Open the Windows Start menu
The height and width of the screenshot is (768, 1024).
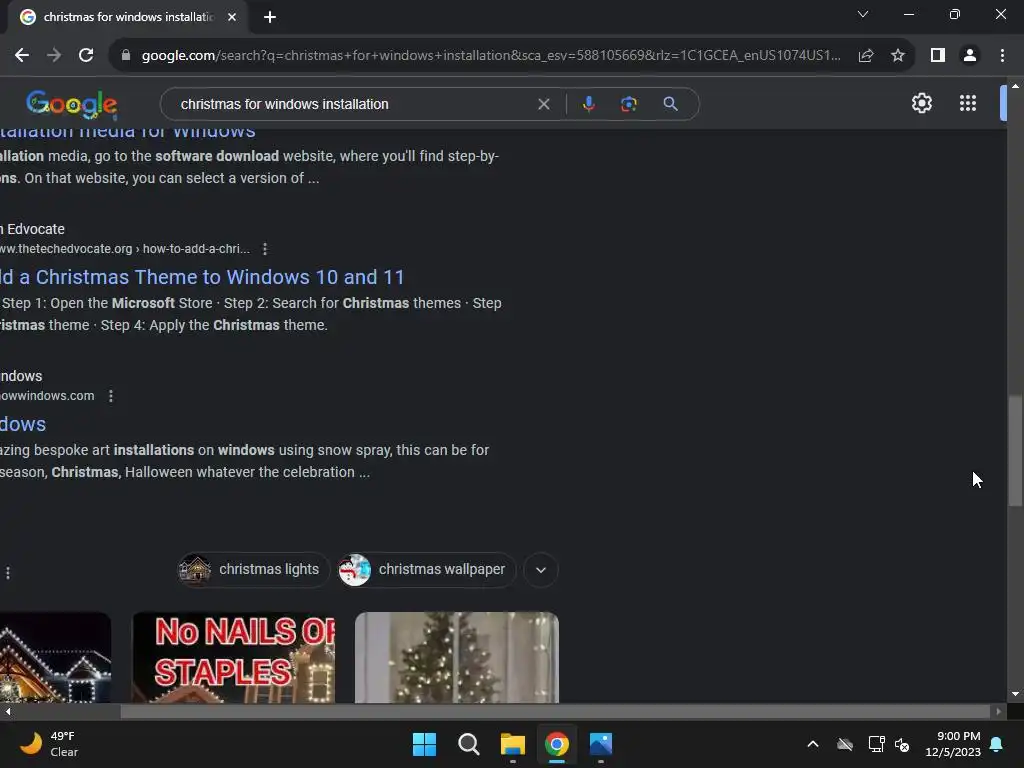(x=424, y=744)
